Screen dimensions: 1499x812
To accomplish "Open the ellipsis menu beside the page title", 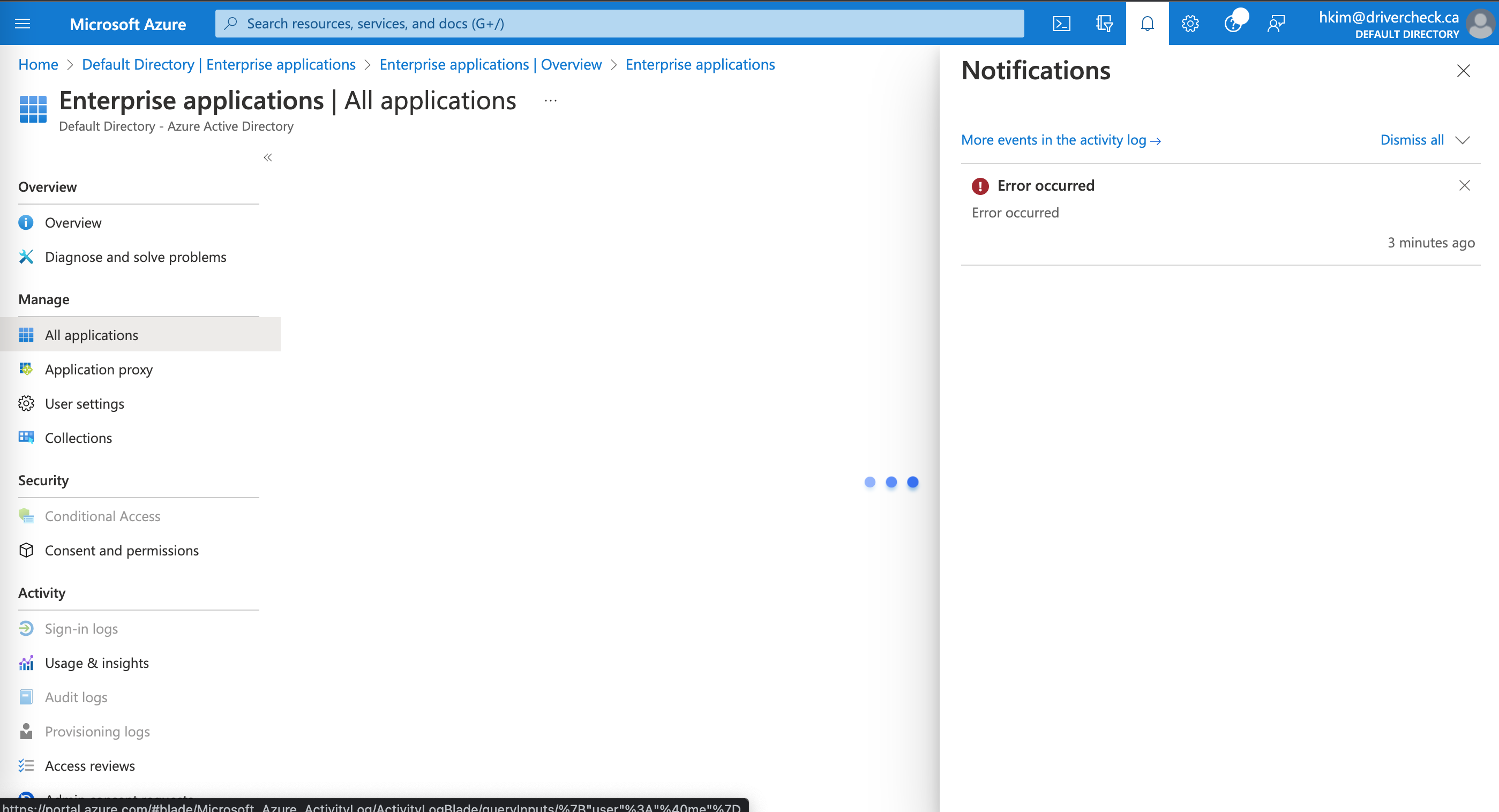I will point(550,100).
